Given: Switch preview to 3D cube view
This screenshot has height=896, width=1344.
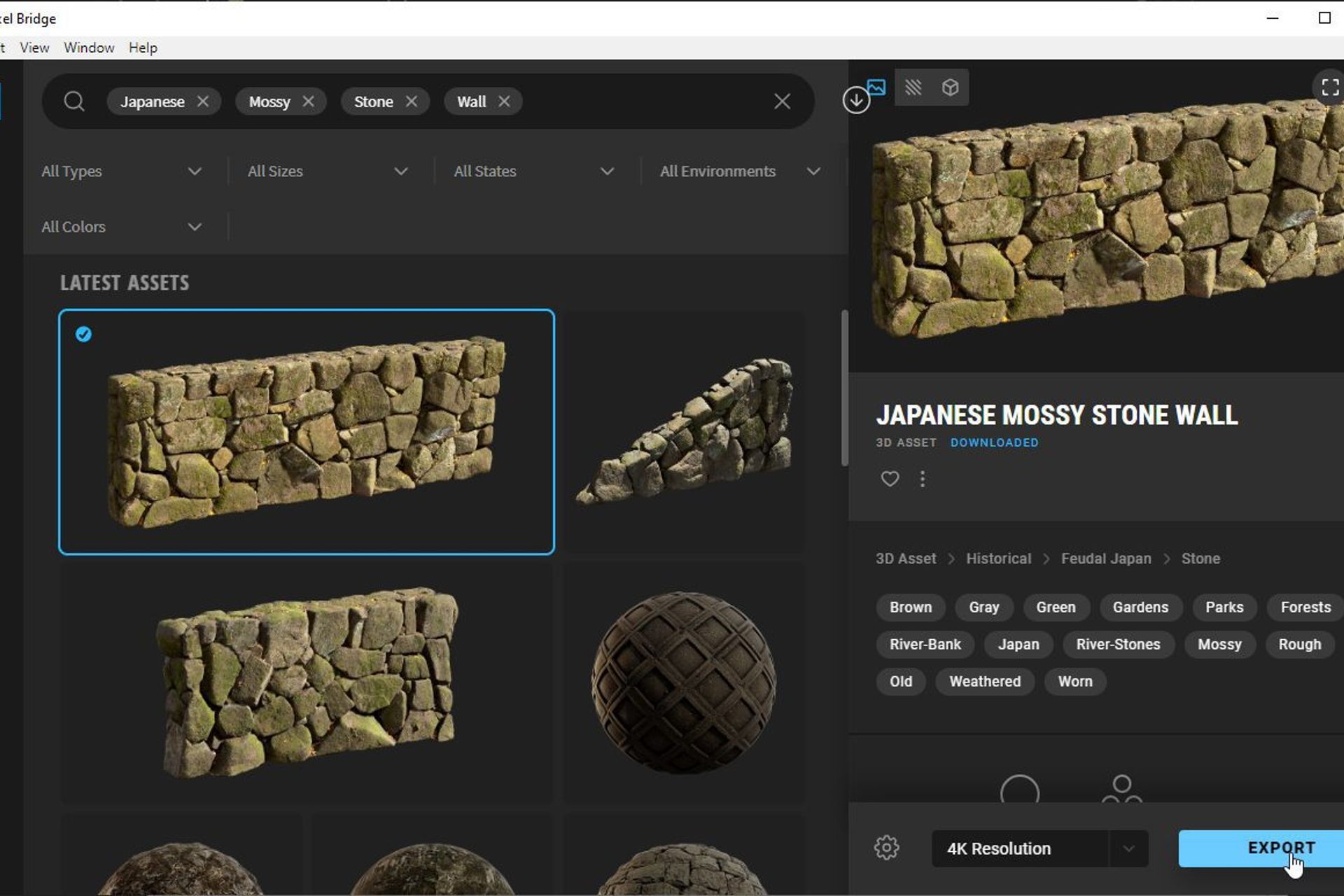Looking at the screenshot, I should coord(950,87).
